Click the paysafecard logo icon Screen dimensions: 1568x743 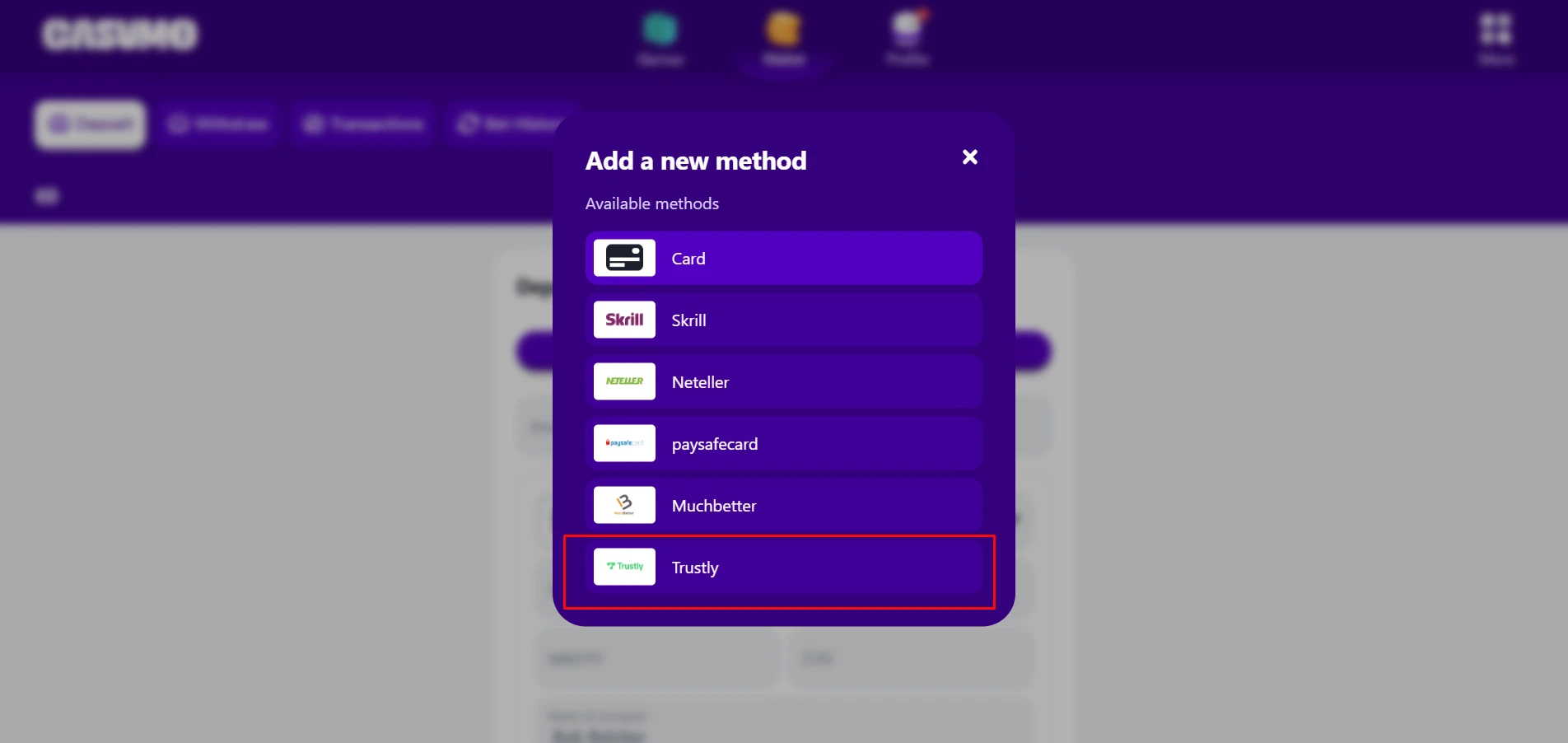(x=624, y=443)
